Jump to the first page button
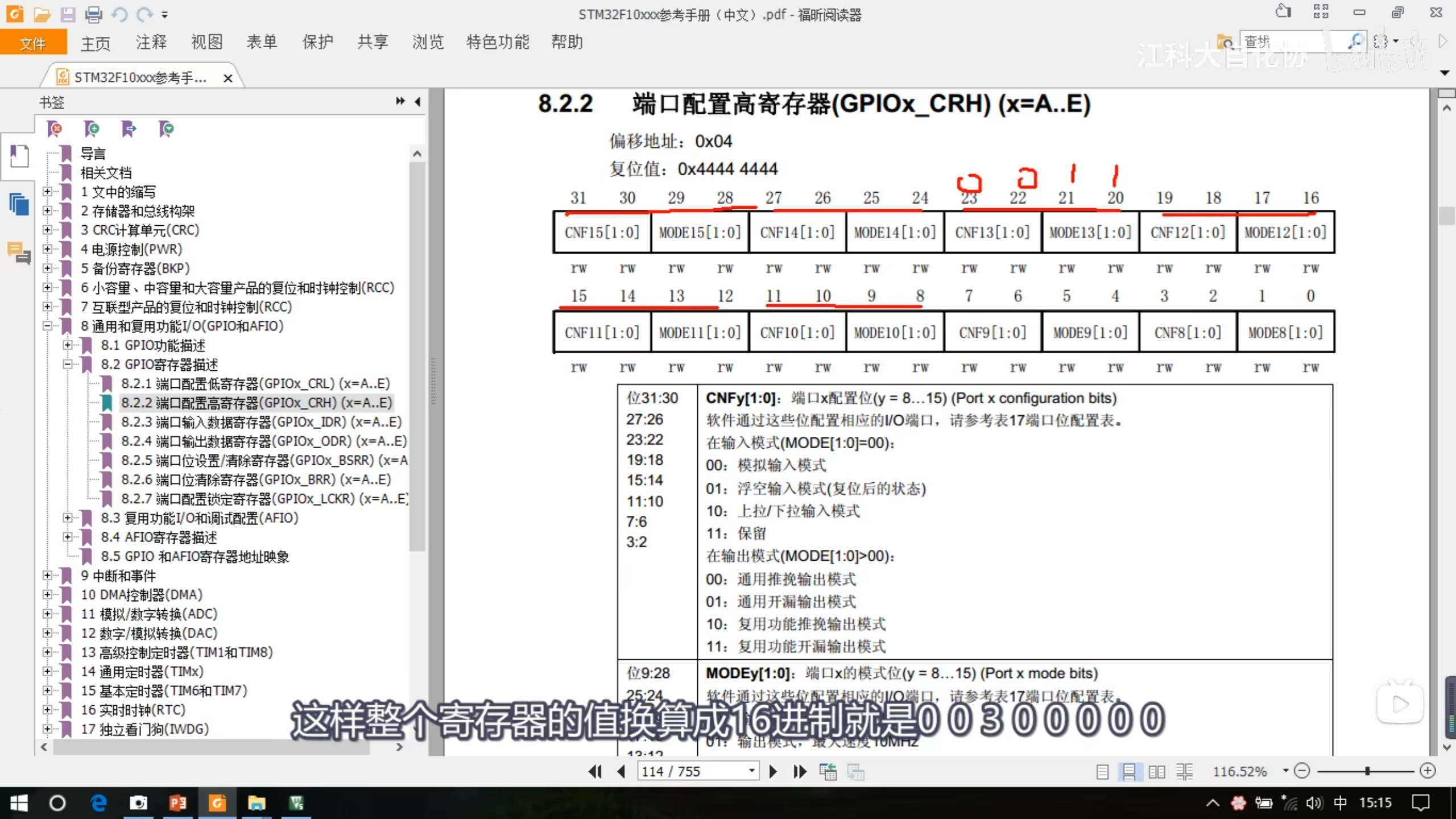 tap(595, 771)
